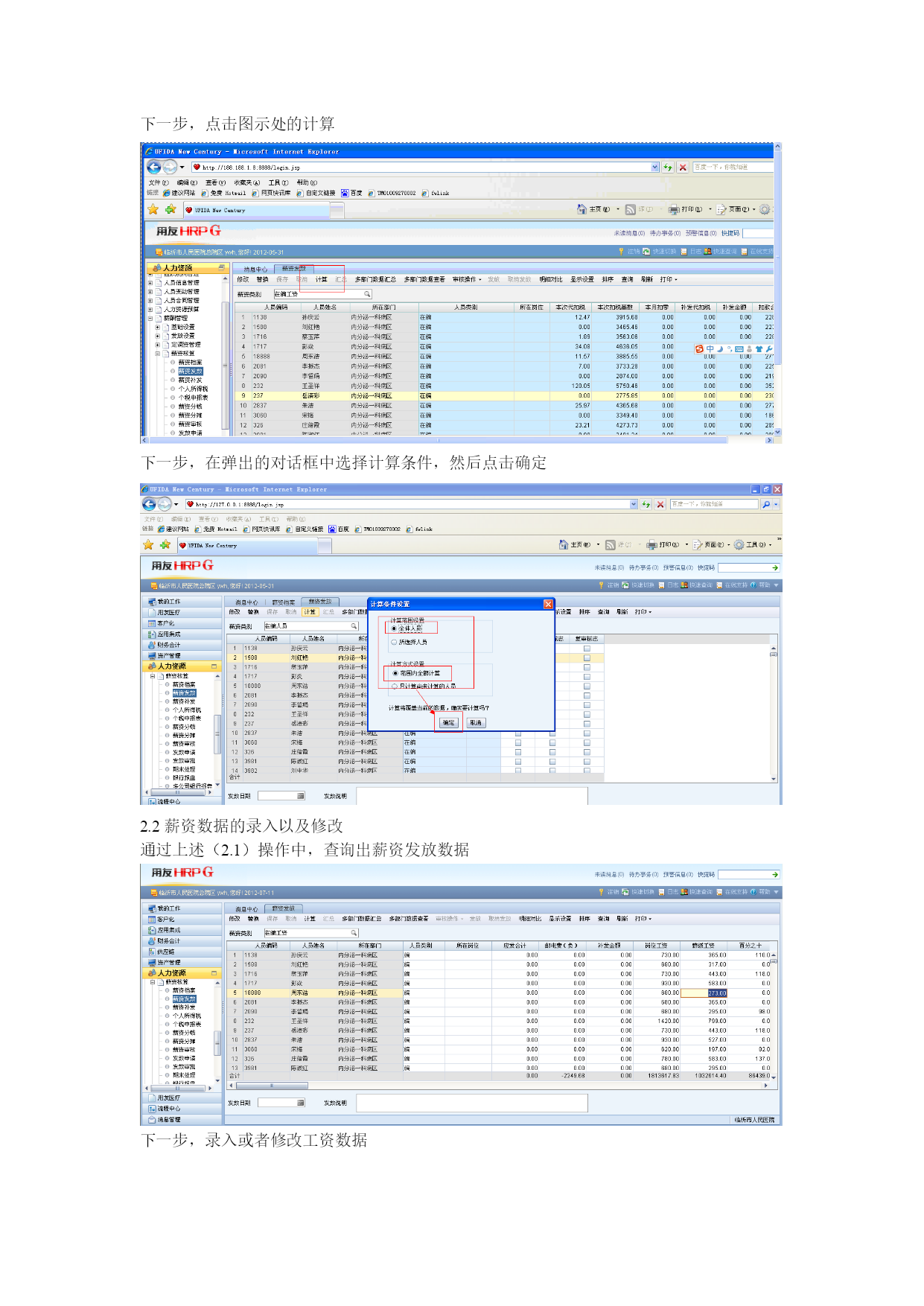Click the 注销 key icon in the 188.188.1.8 HRP header
Screen dimensions: 924x1306
(x=622, y=252)
